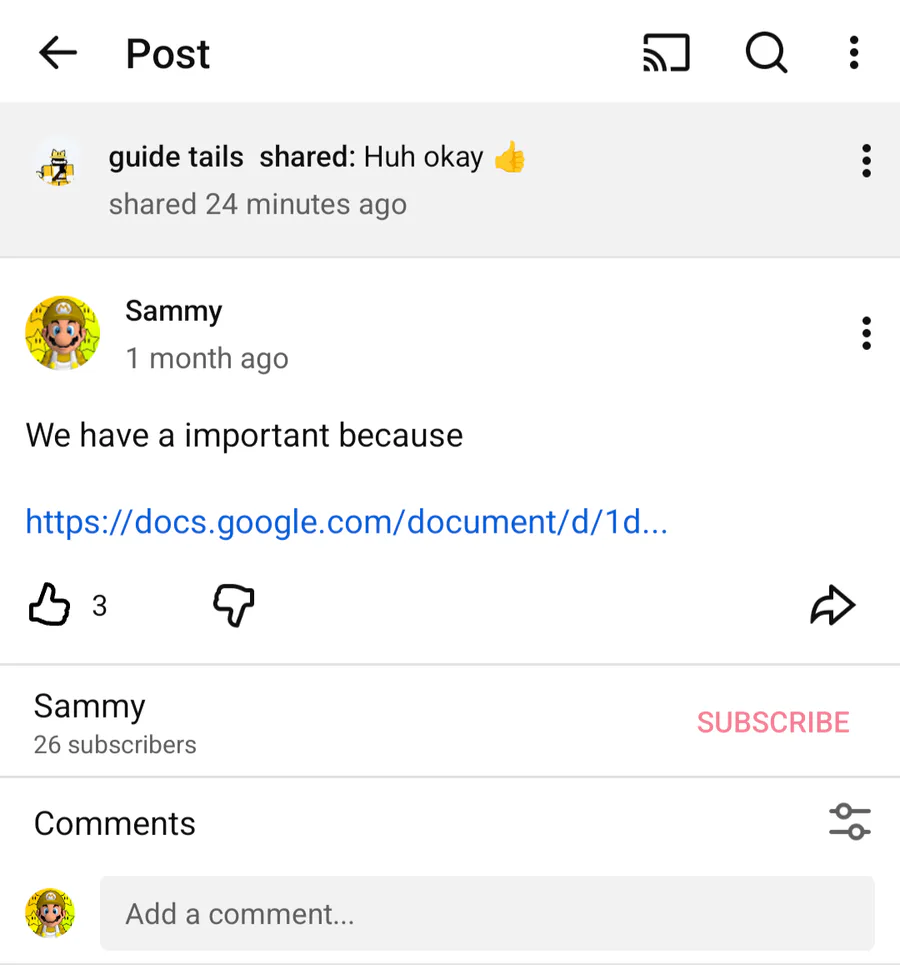Screen dimensions: 900x965
Task: Tap the Sammy author name in the post
Action: (x=173, y=311)
